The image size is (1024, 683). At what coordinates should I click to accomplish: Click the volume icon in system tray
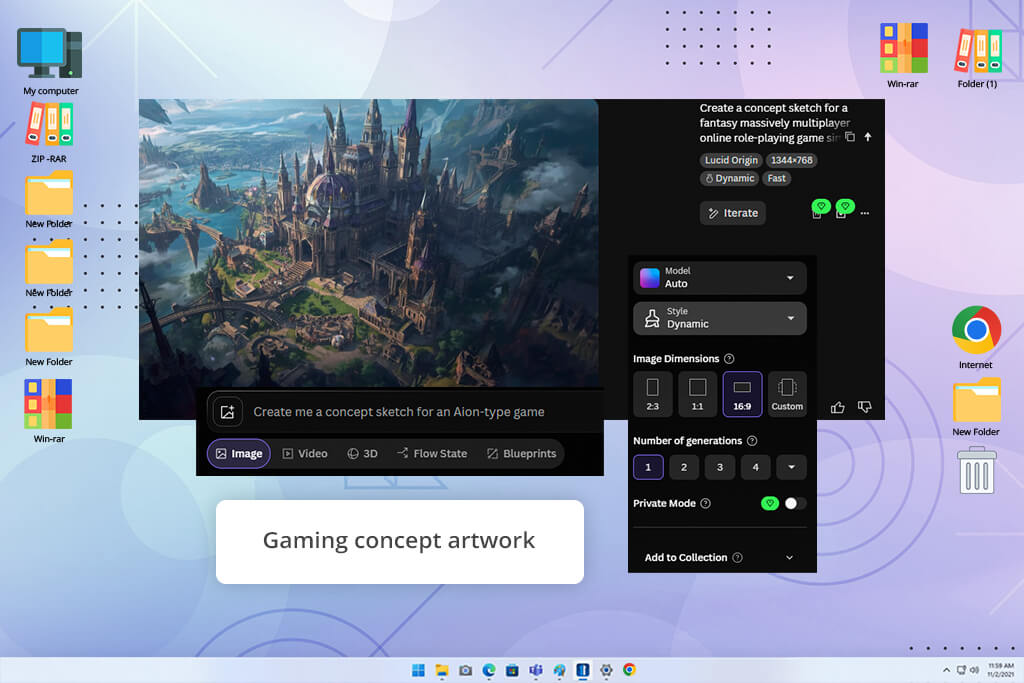click(x=974, y=670)
